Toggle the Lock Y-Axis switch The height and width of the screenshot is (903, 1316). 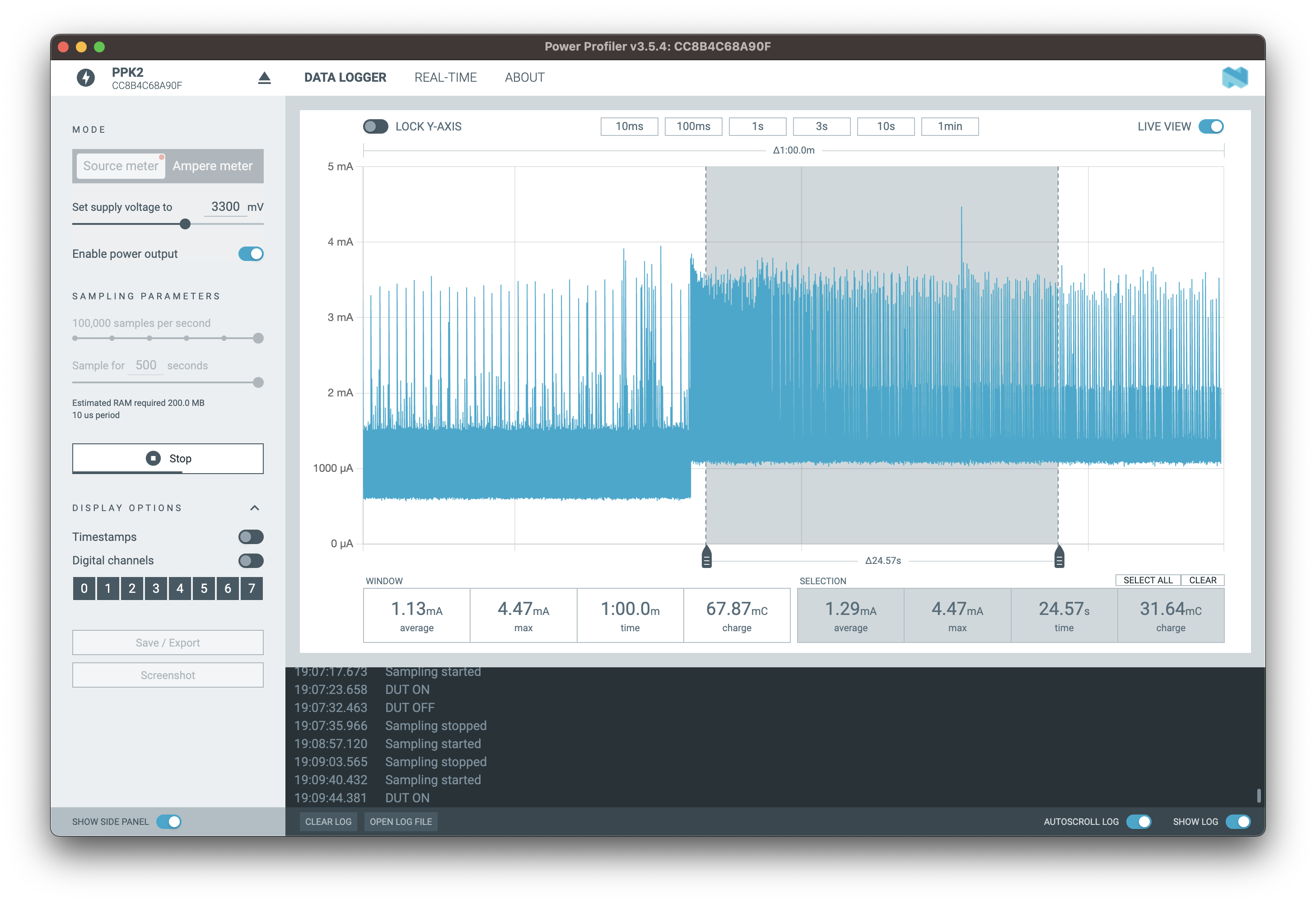click(x=375, y=126)
